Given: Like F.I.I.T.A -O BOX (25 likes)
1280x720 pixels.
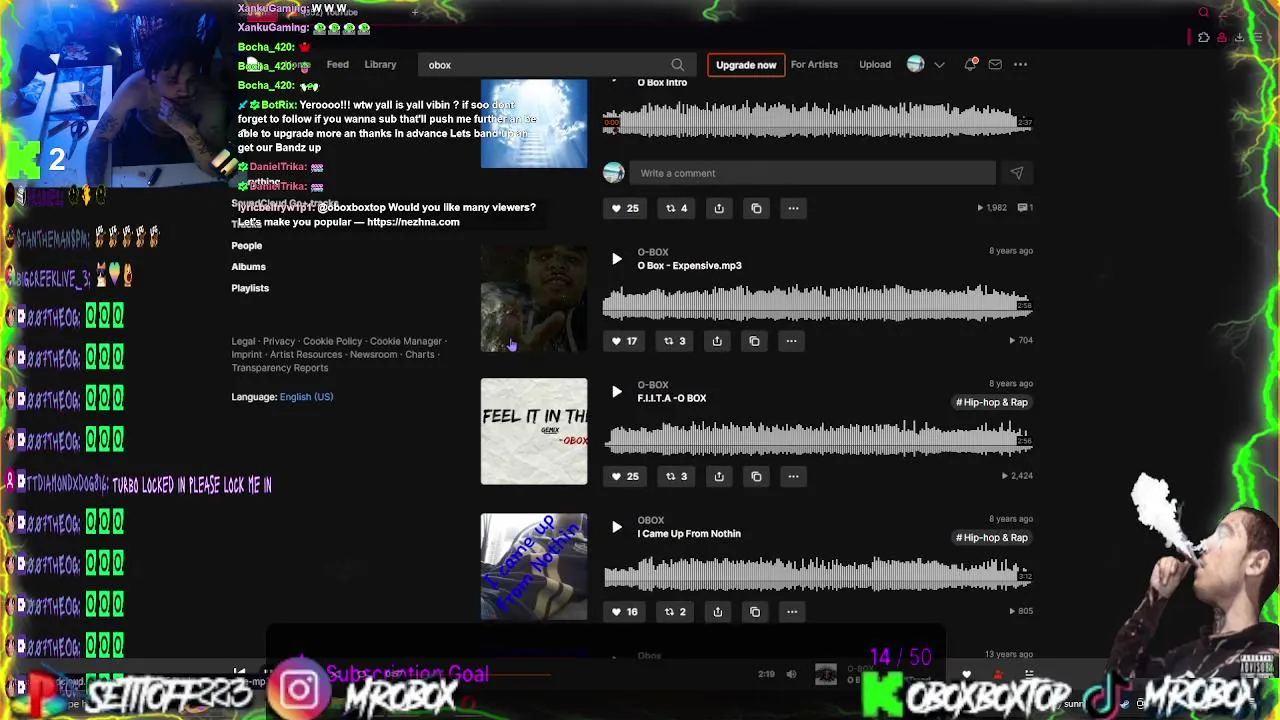Looking at the screenshot, I should click(625, 476).
